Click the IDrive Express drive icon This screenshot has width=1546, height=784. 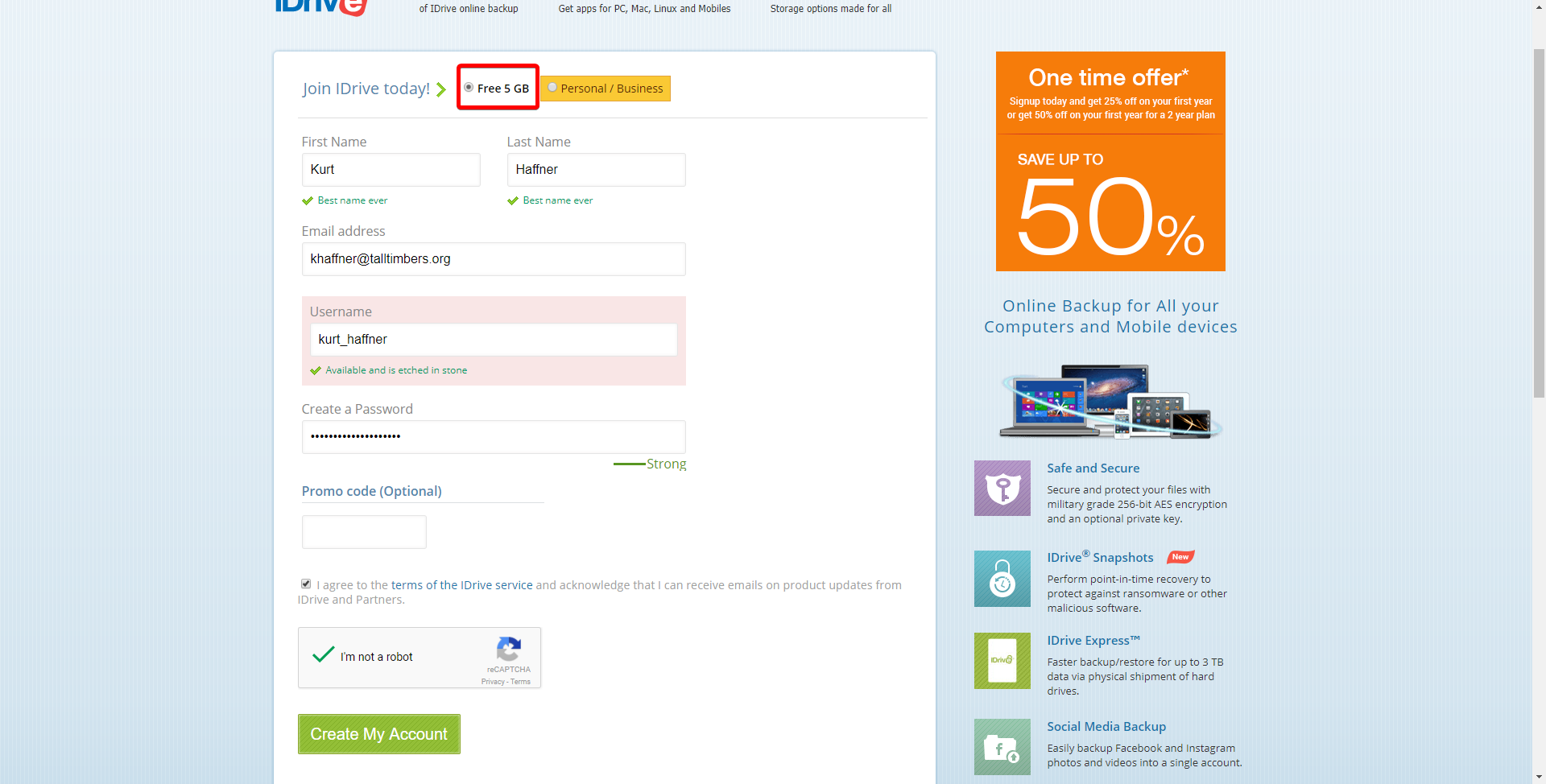[x=1002, y=661]
